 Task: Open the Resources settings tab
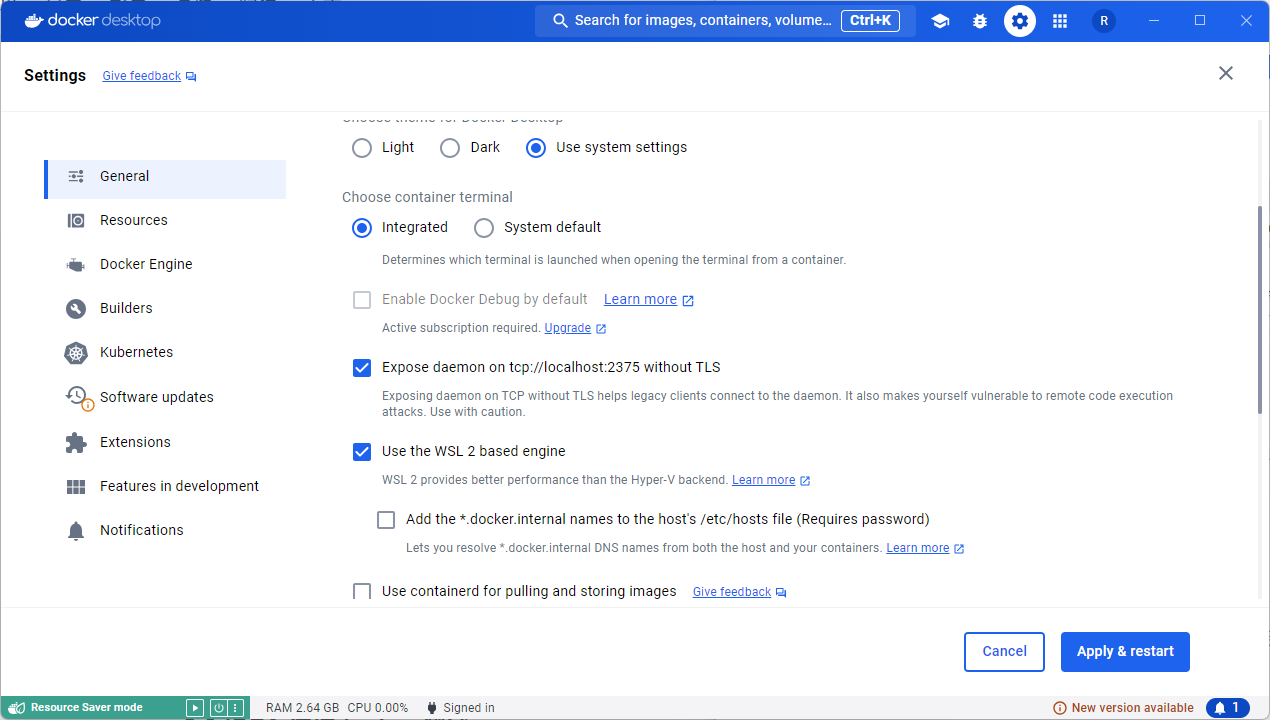[x=166, y=220]
